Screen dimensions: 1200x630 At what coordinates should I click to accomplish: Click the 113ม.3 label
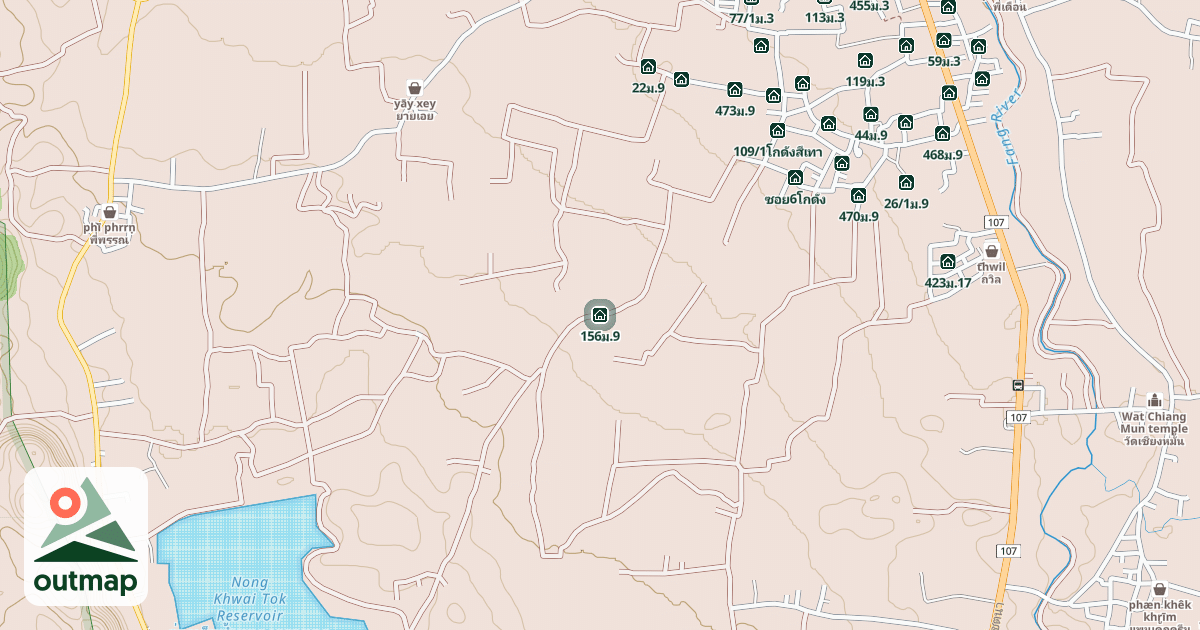click(x=825, y=17)
